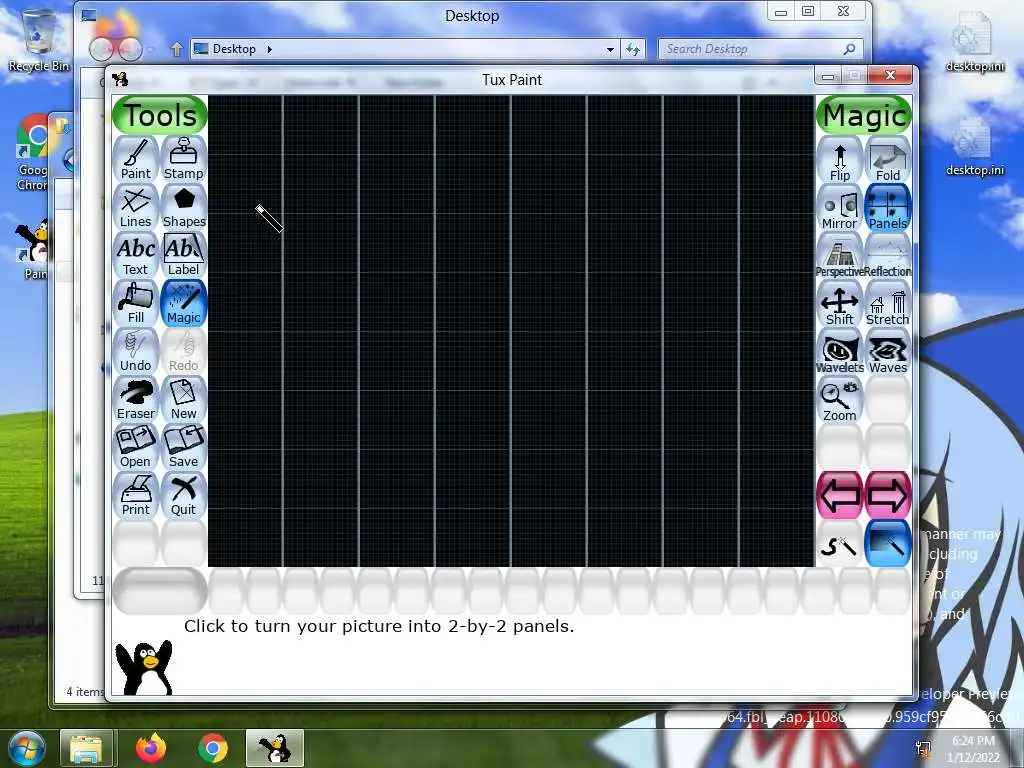Choose the Wavelets magic effect
This screenshot has height=768, width=1024.
click(x=840, y=353)
